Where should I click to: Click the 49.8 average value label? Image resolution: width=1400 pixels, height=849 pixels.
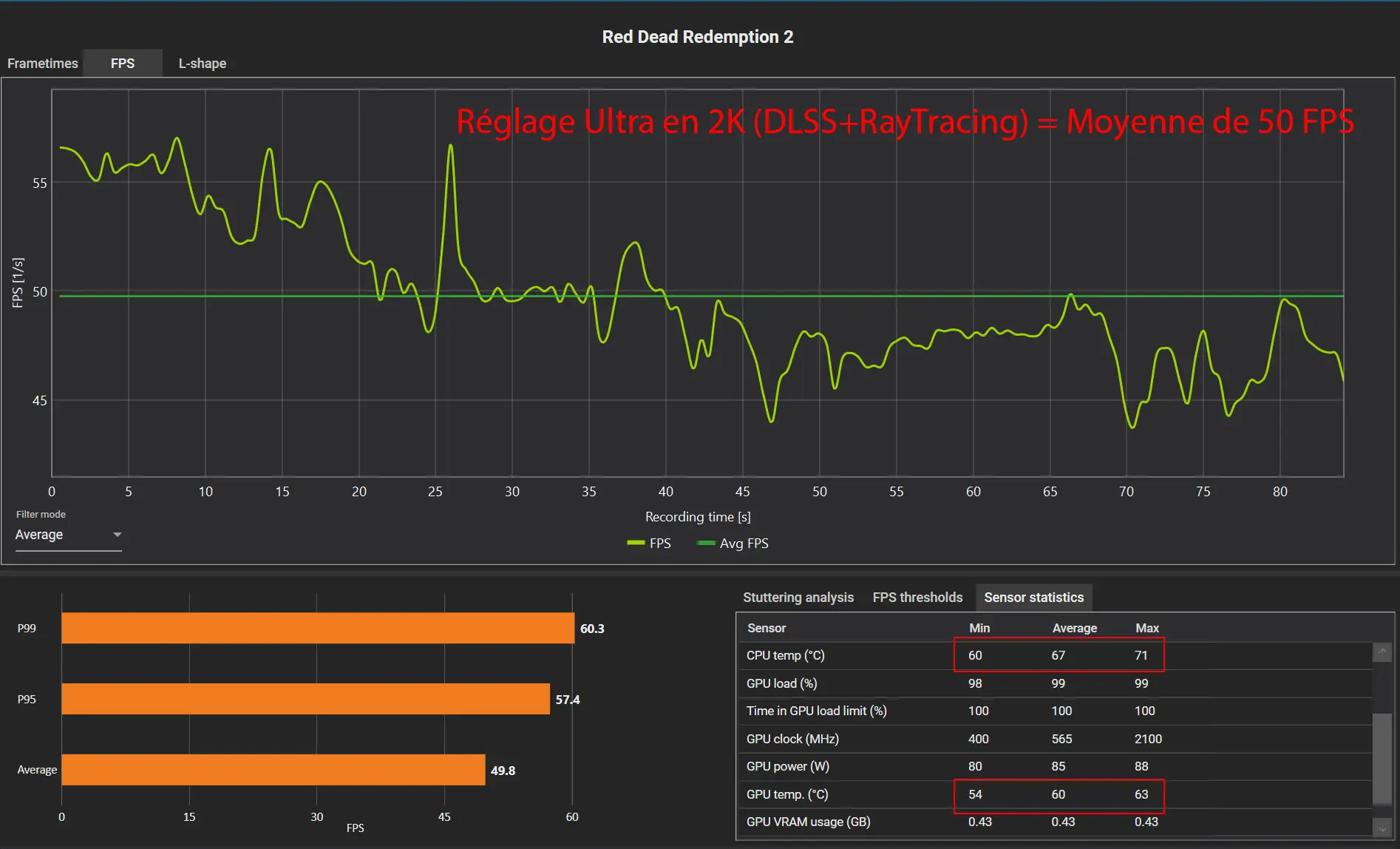[x=503, y=771]
